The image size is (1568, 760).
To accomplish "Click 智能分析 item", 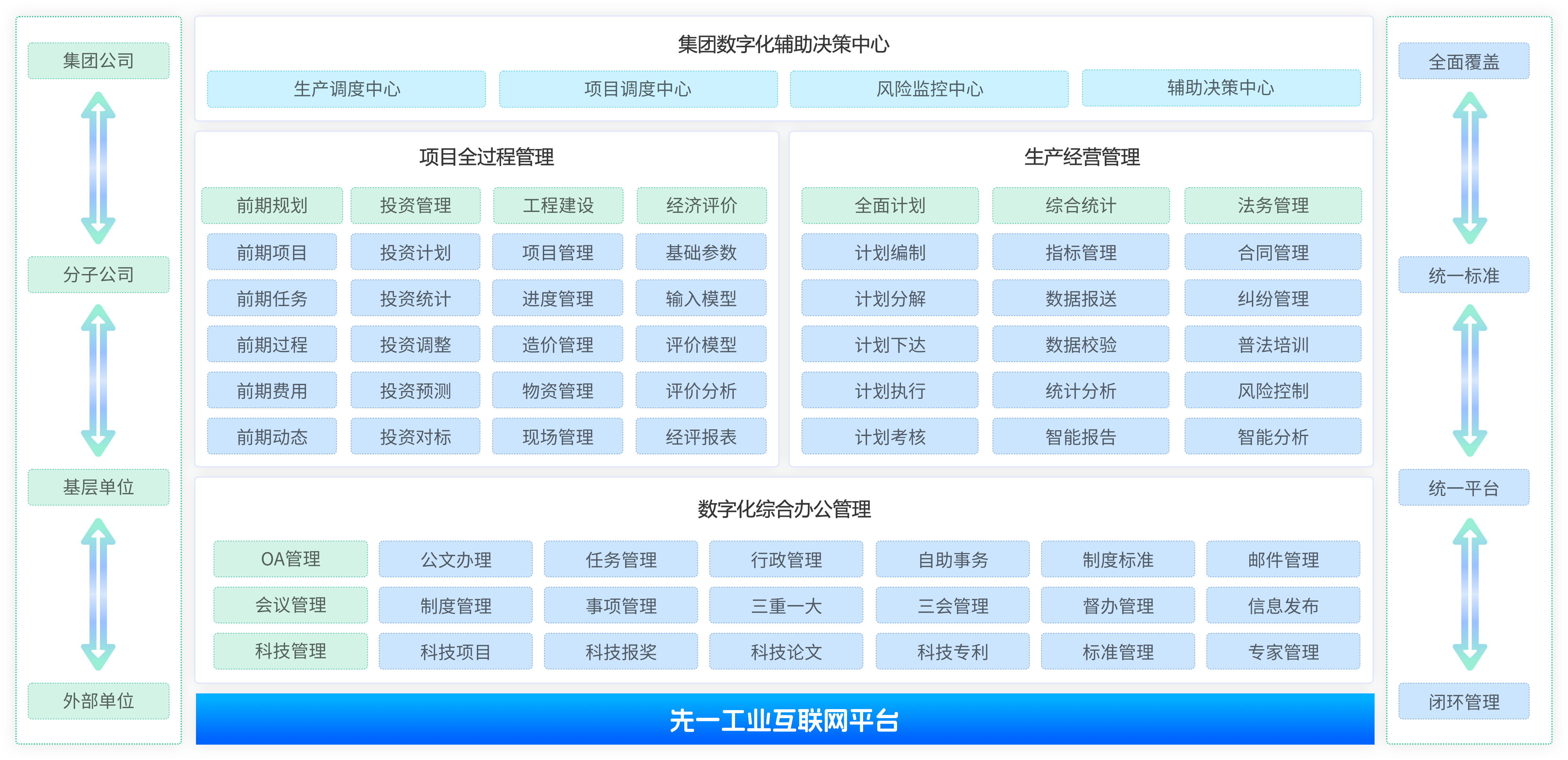I will (1273, 436).
